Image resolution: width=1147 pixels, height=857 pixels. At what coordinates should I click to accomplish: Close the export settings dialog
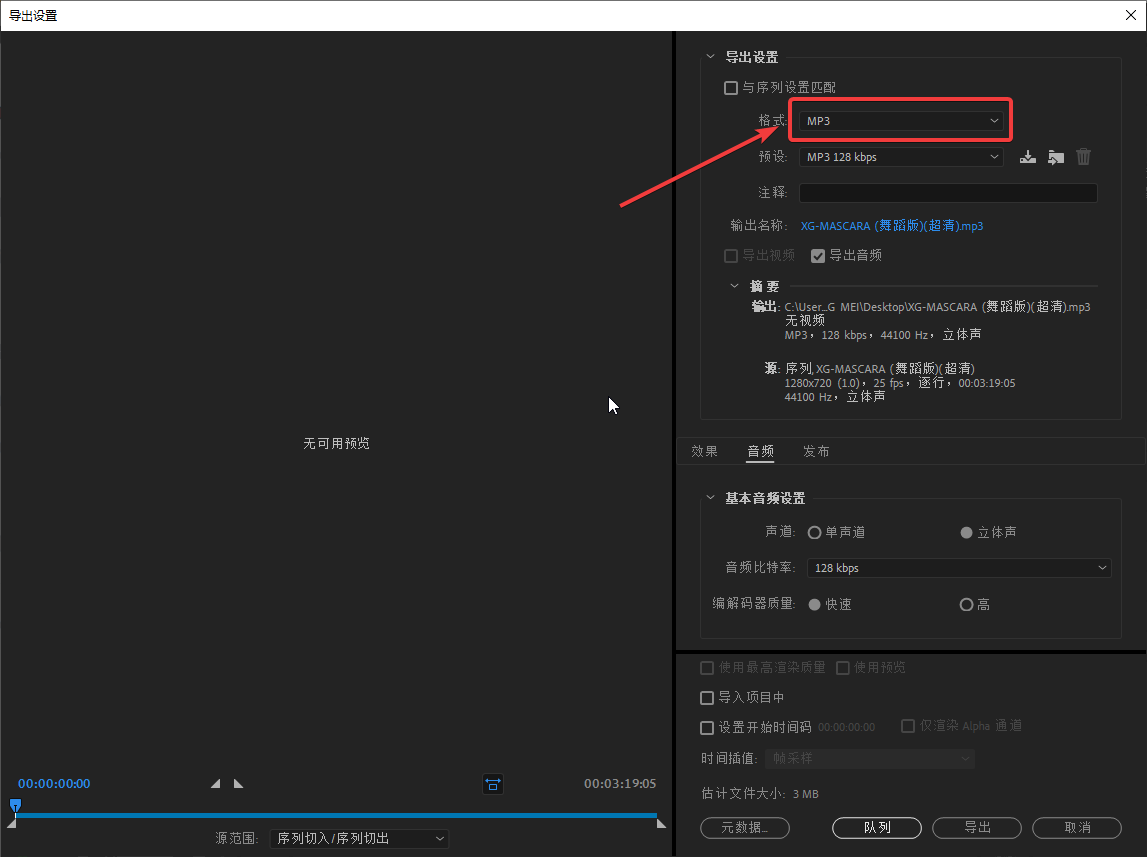1130,15
